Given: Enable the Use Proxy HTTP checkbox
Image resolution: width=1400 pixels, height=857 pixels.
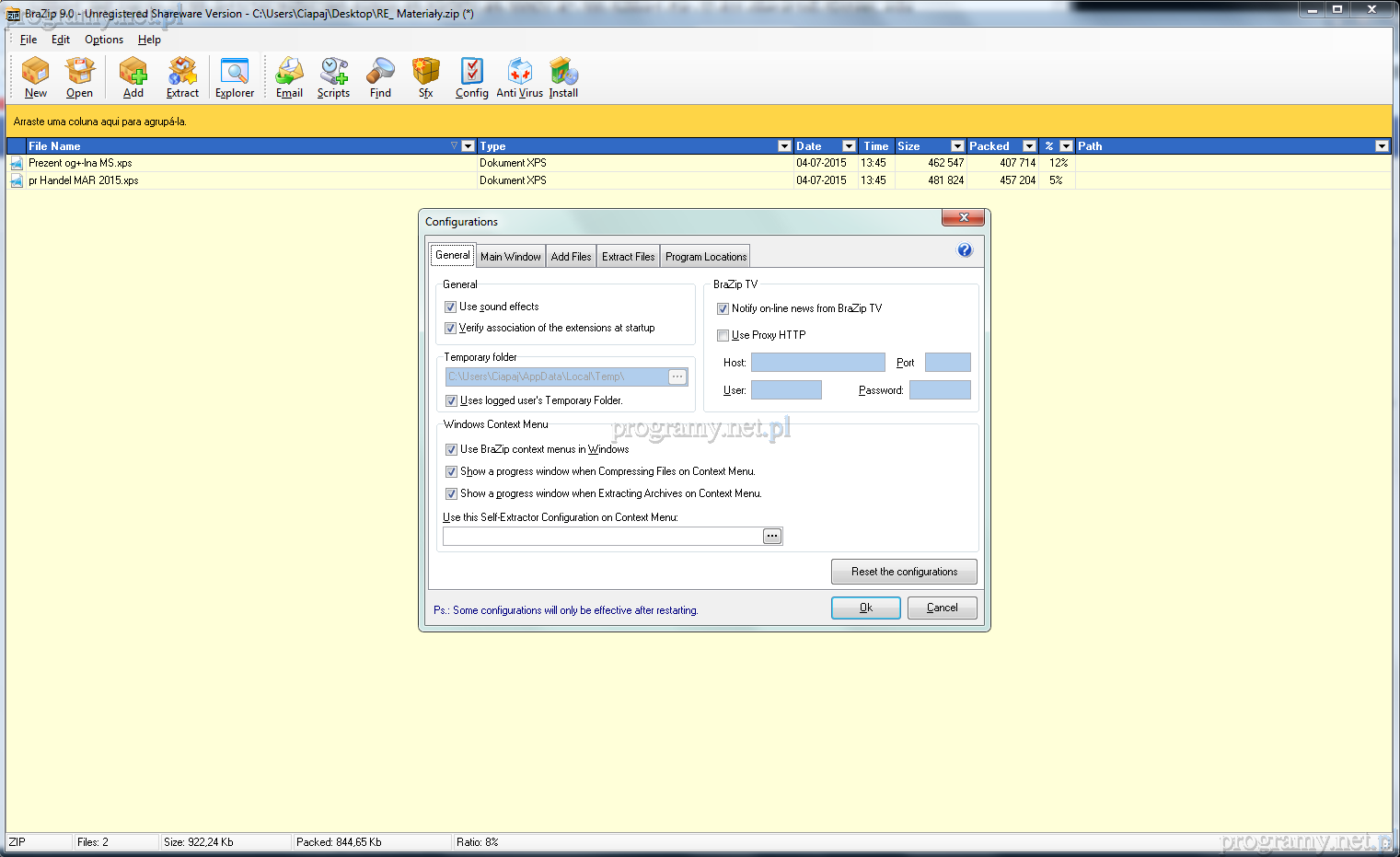Looking at the screenshot, I should coord(723,336).
